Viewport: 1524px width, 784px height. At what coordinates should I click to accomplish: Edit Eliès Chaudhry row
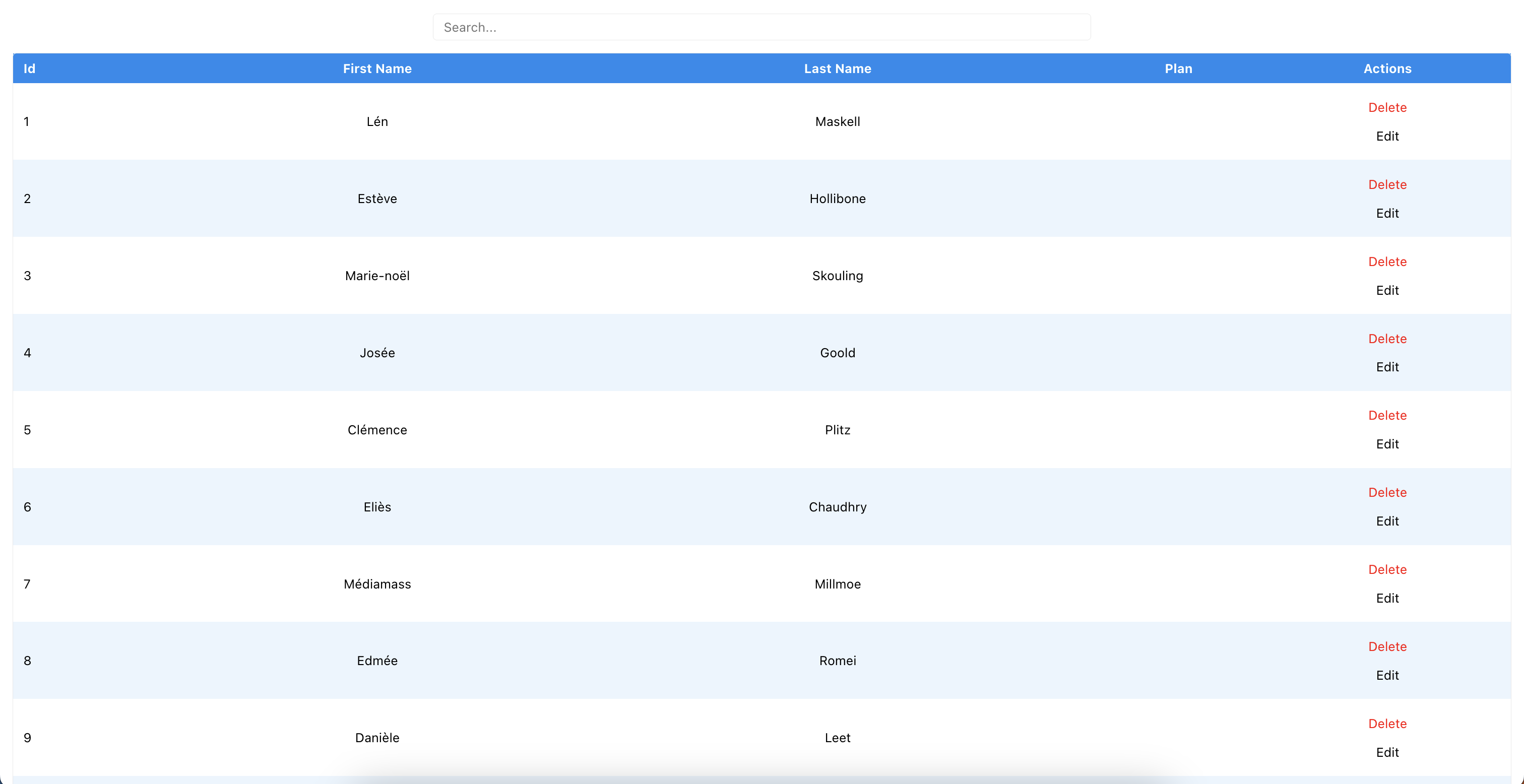click(x=1387, y=521)
